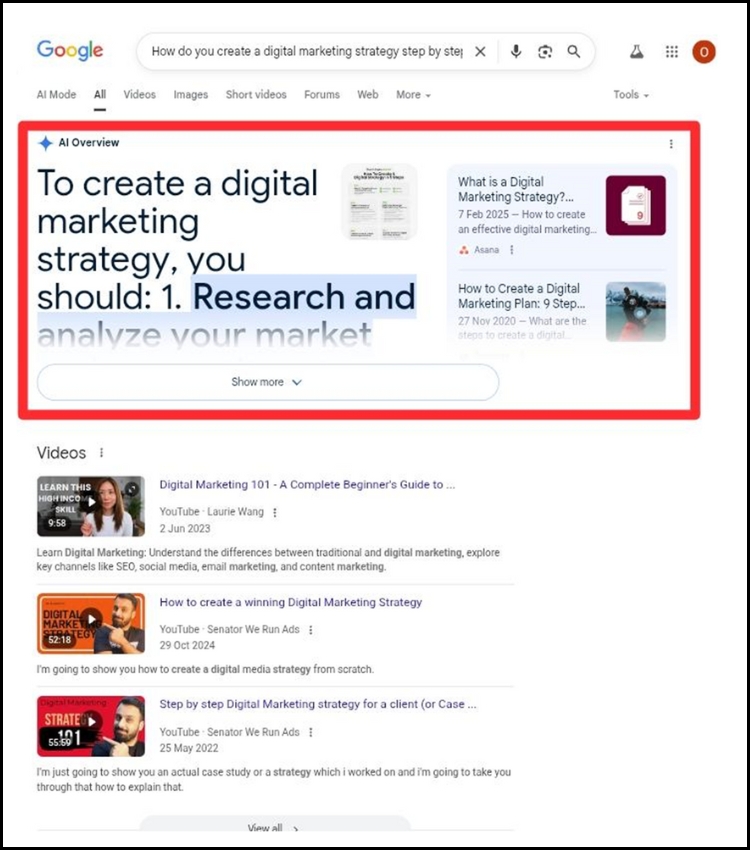Switch to the Images tab
The image size is (750, 850).
(x=191, y=95)
